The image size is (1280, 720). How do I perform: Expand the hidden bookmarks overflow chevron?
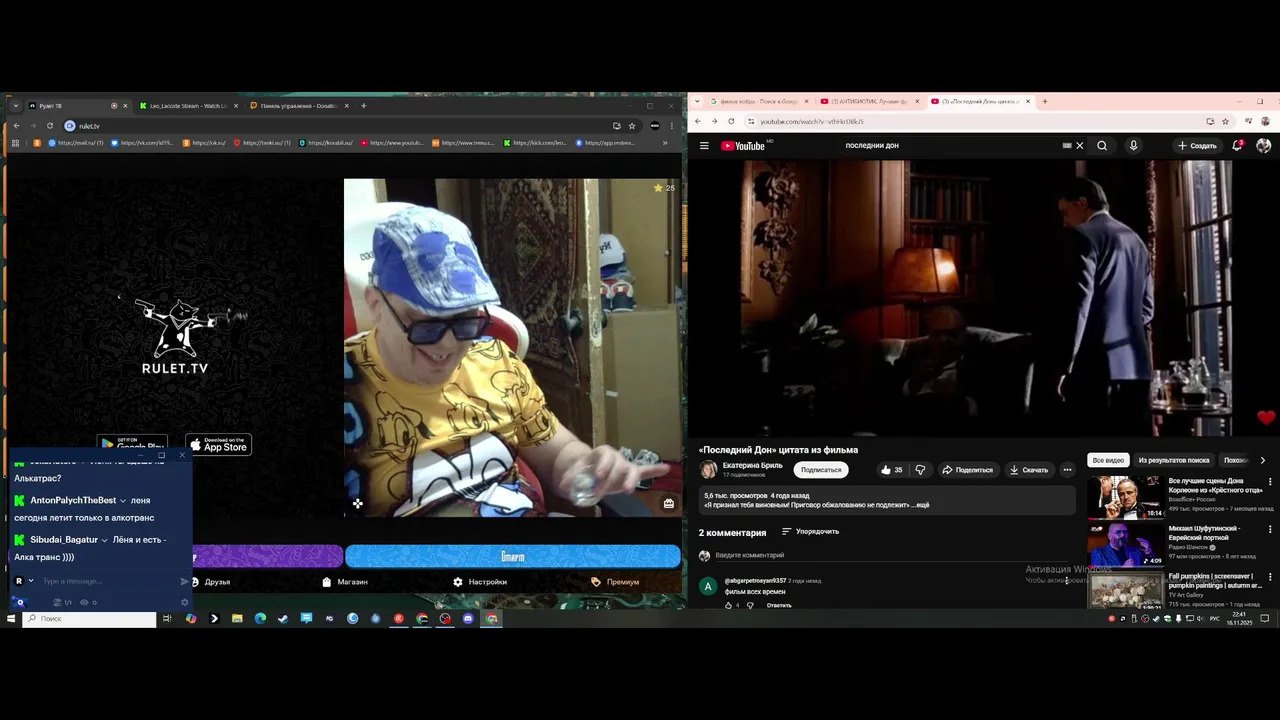click(x=665, y=143)
